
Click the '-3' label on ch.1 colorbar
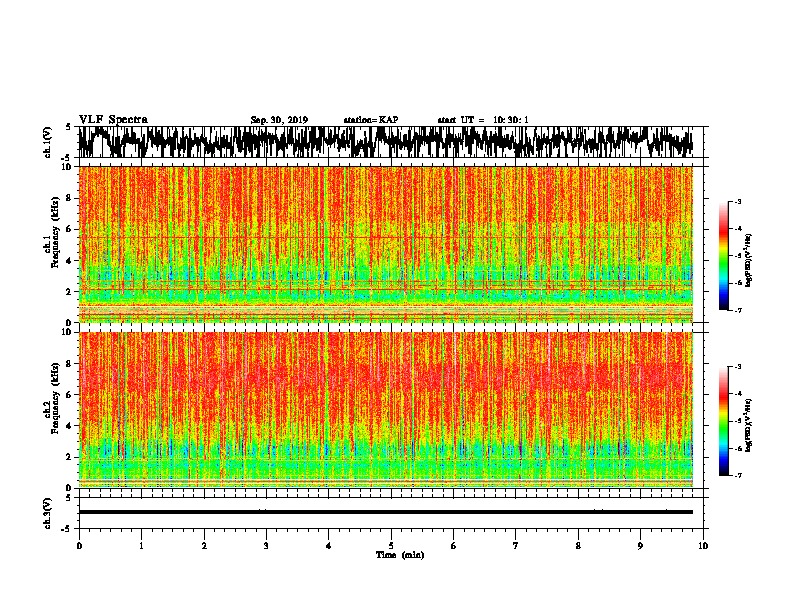pyautogui.click(x=738, y=201)
